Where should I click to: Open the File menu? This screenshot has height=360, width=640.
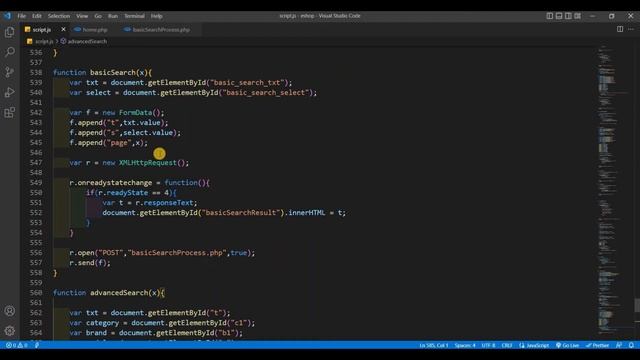[22, 16]
